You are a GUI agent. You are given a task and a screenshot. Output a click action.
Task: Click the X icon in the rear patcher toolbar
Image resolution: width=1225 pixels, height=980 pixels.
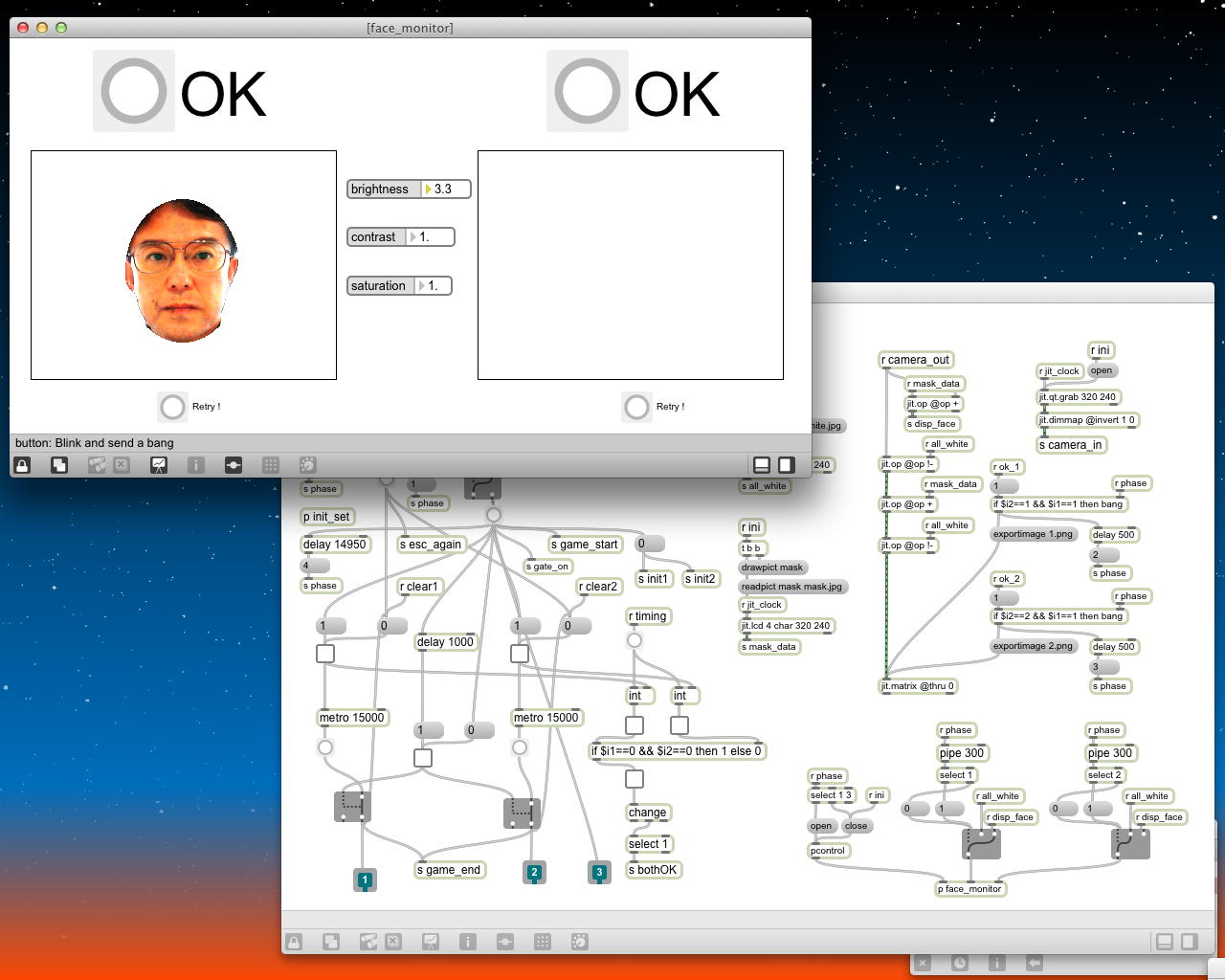click(x=393, y=942)
